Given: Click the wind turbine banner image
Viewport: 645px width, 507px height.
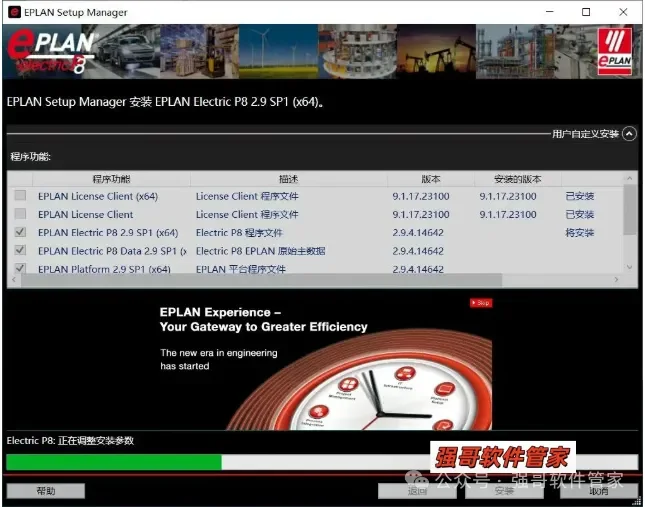Looking at the screenshot, I should tap(278, 51).
